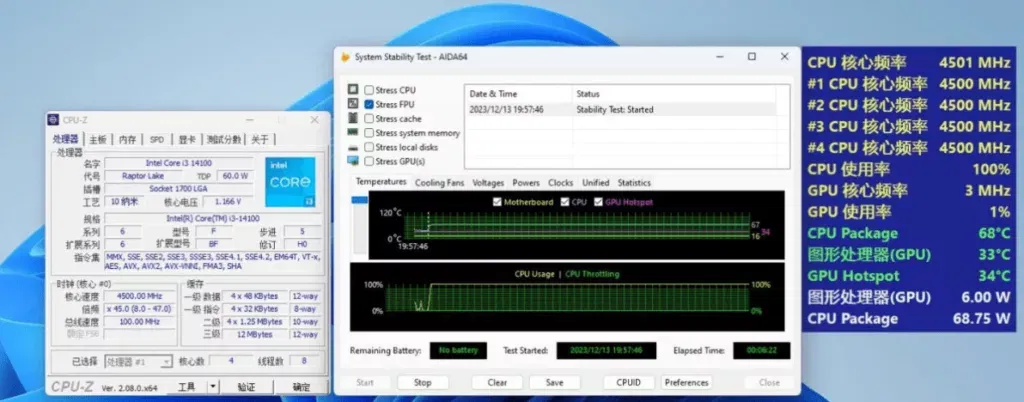Click the Elapsed Time value 00:06:22

click(x=761, y=350)
